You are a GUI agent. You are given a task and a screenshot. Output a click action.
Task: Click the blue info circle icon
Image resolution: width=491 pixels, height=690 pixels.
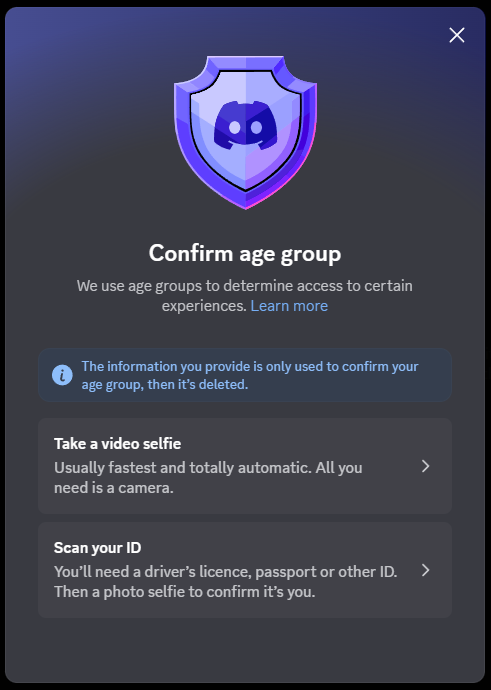[62, 375]
